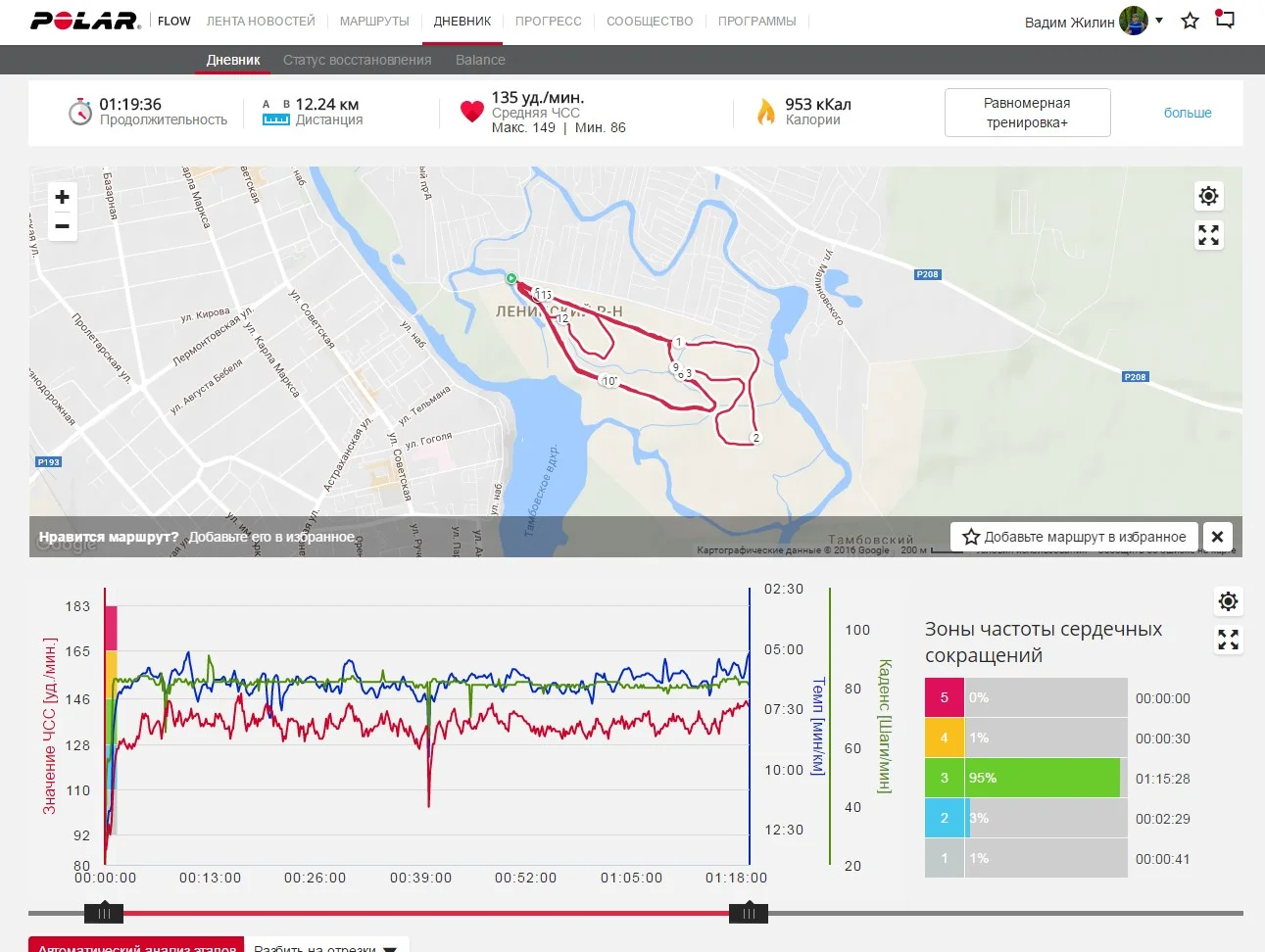Open user profile dropdown arrow
This screenshot has height=952, width=1265.
1159,20
